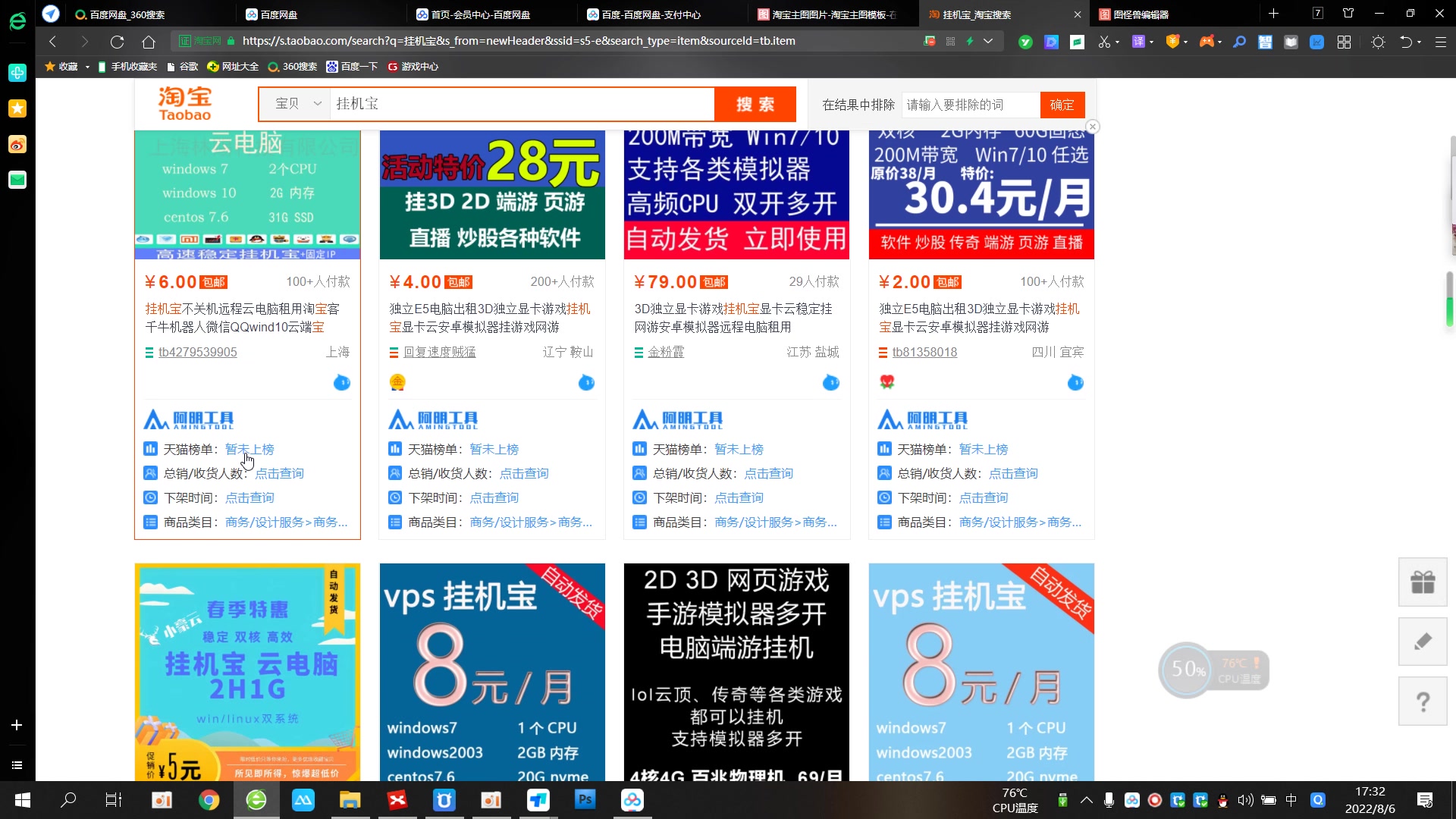
Task: Open Windows Start menu
Action: 22,800
